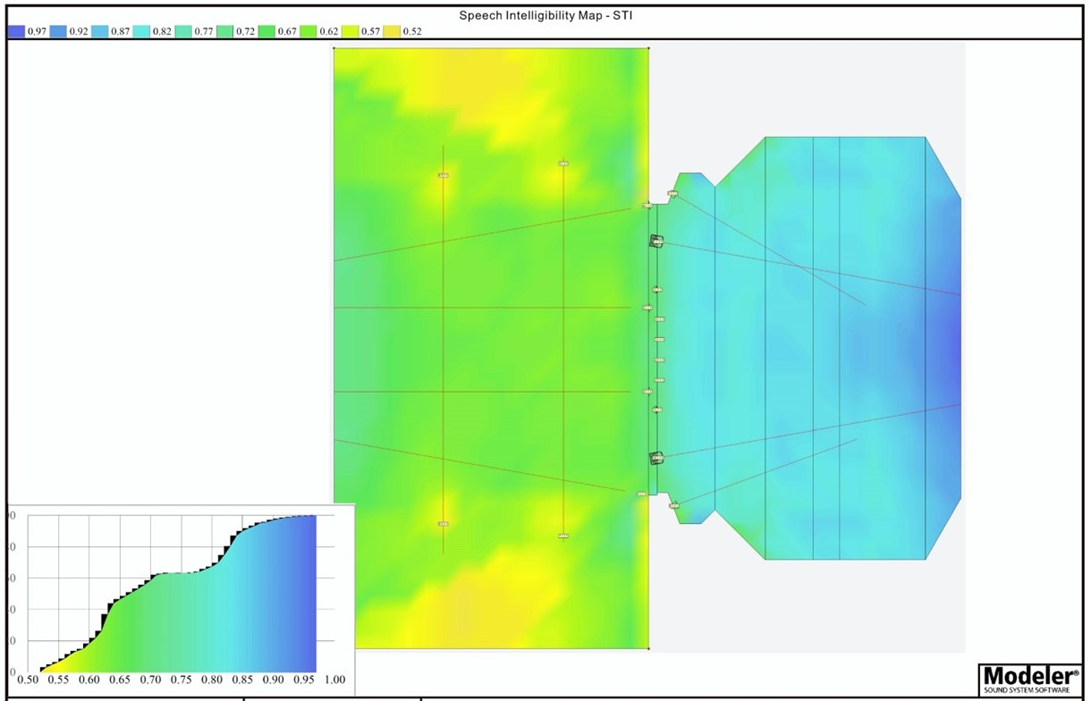Select the upper-right speaker marker in green zone
Screen dimensions: 1090x701
(x=563, y=164)
